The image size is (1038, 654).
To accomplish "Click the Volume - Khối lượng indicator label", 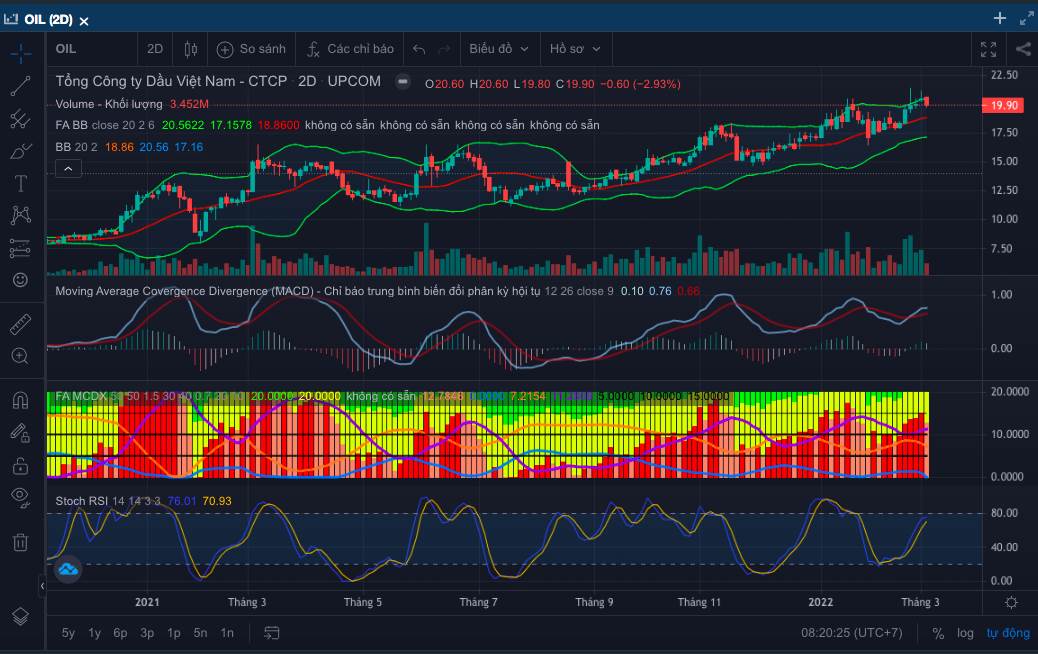I will coord(109,104).
